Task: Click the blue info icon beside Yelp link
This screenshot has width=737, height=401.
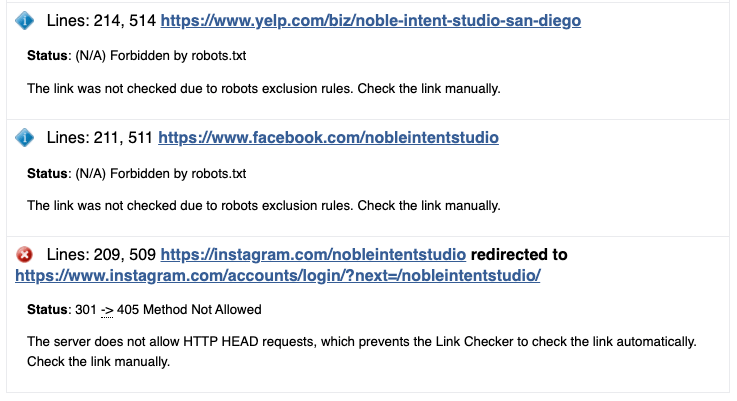Action: click(25, 20)
